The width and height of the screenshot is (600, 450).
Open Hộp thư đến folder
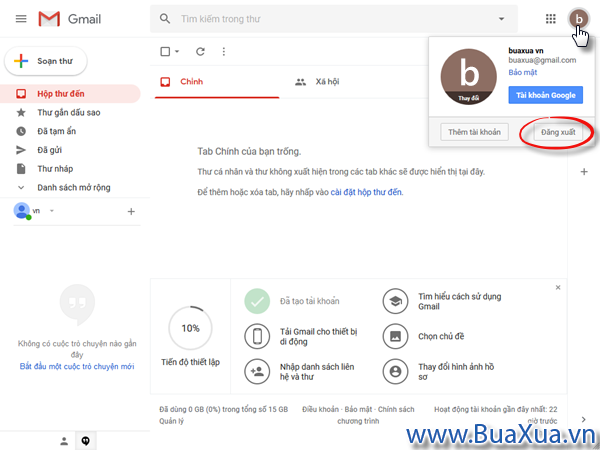[x=70, y=94]
